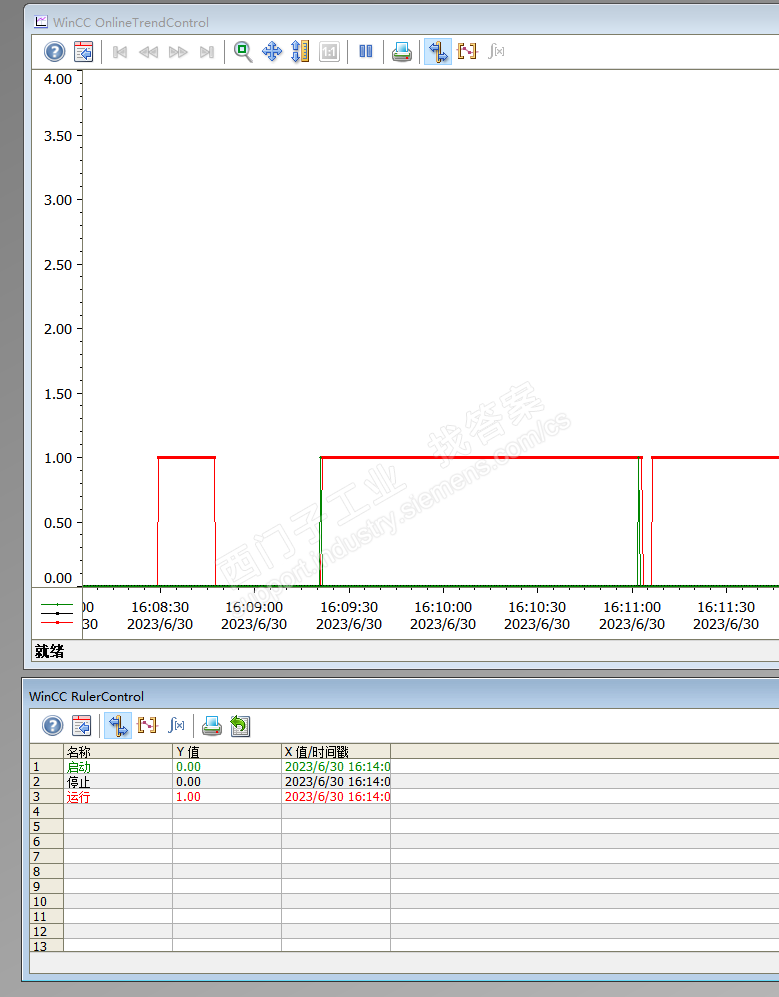Select the 启动 name cell in row 1
This screenshot has height=997, width=779.
coord(118,766)
